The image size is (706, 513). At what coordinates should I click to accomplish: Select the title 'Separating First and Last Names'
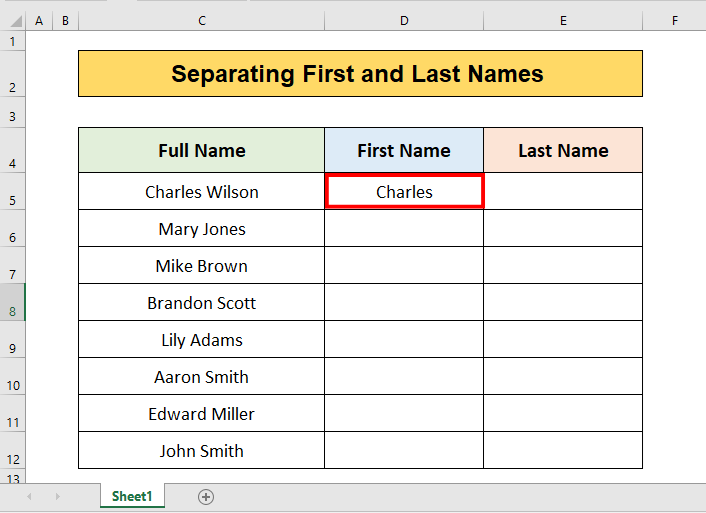click(360, 74)
